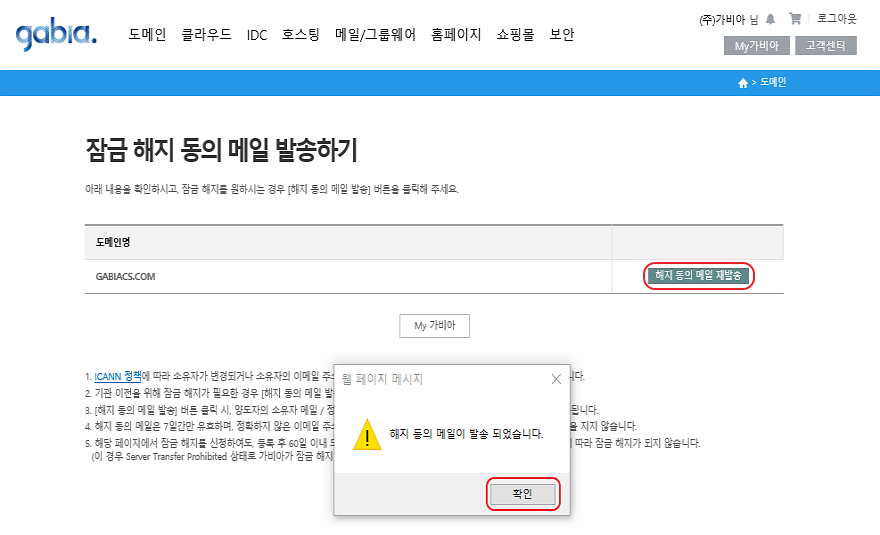
Task: Open the 클라우드 menu
Action: click(206, 35)
